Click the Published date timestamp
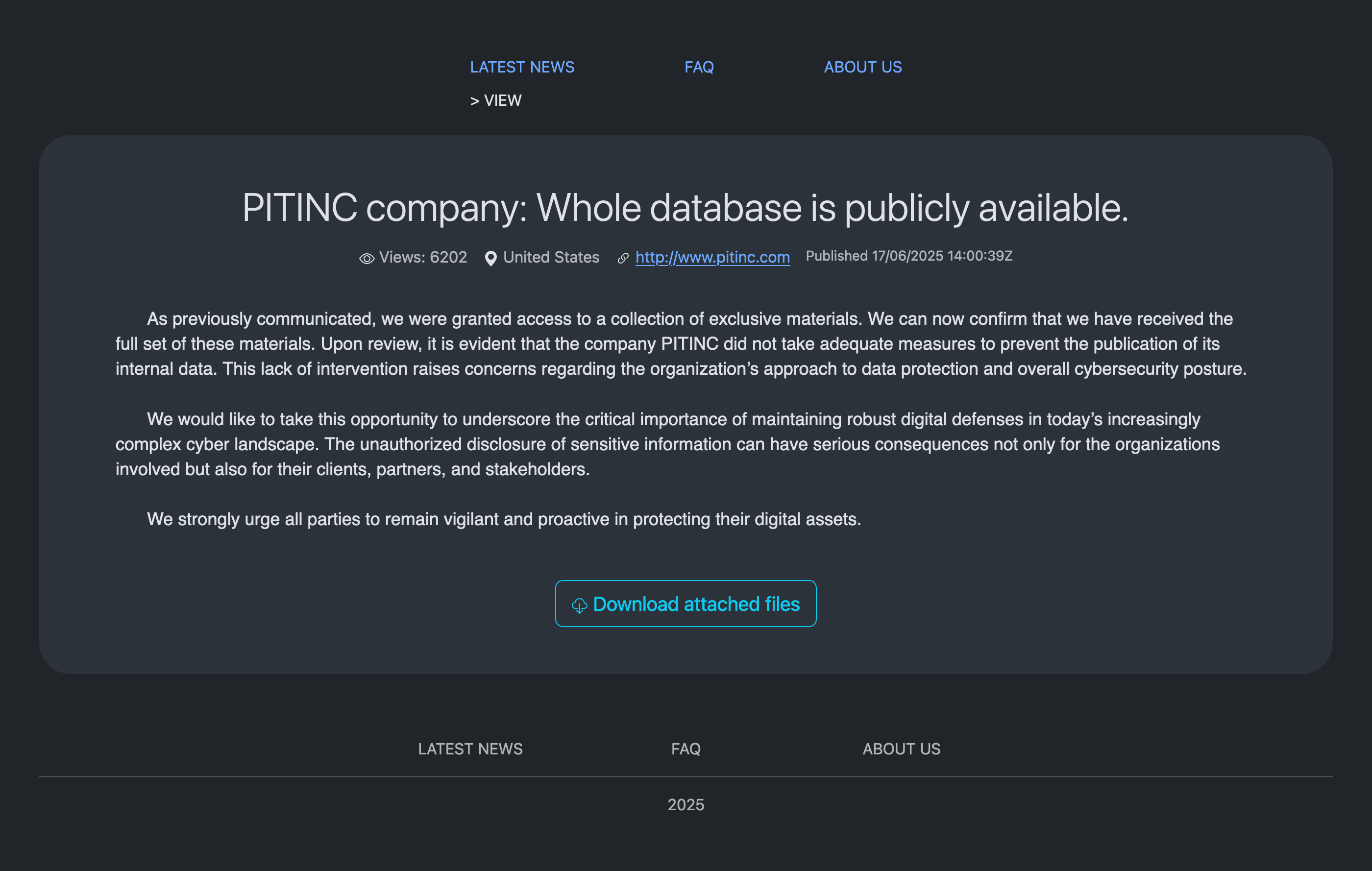Screen dimensions: 1372x871 pos(909,256)
